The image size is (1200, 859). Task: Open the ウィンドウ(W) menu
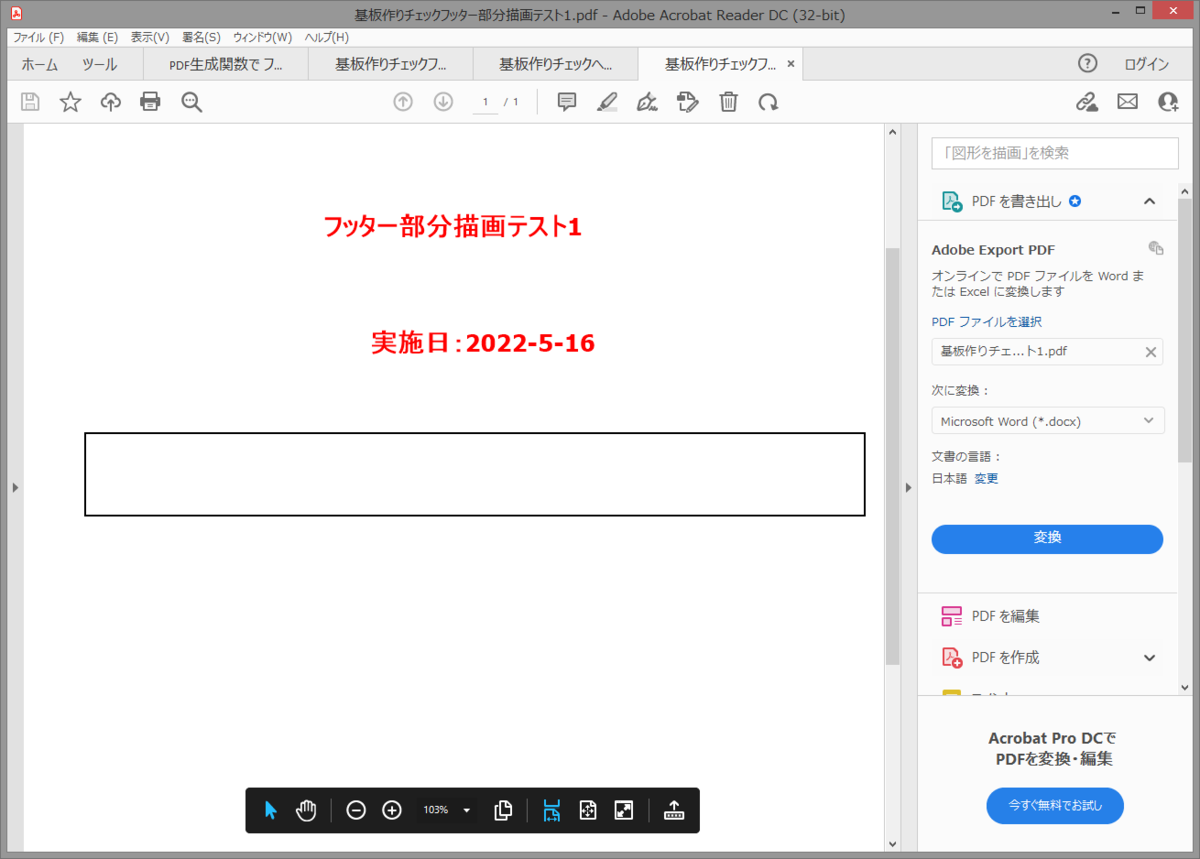tap(262, 37)
